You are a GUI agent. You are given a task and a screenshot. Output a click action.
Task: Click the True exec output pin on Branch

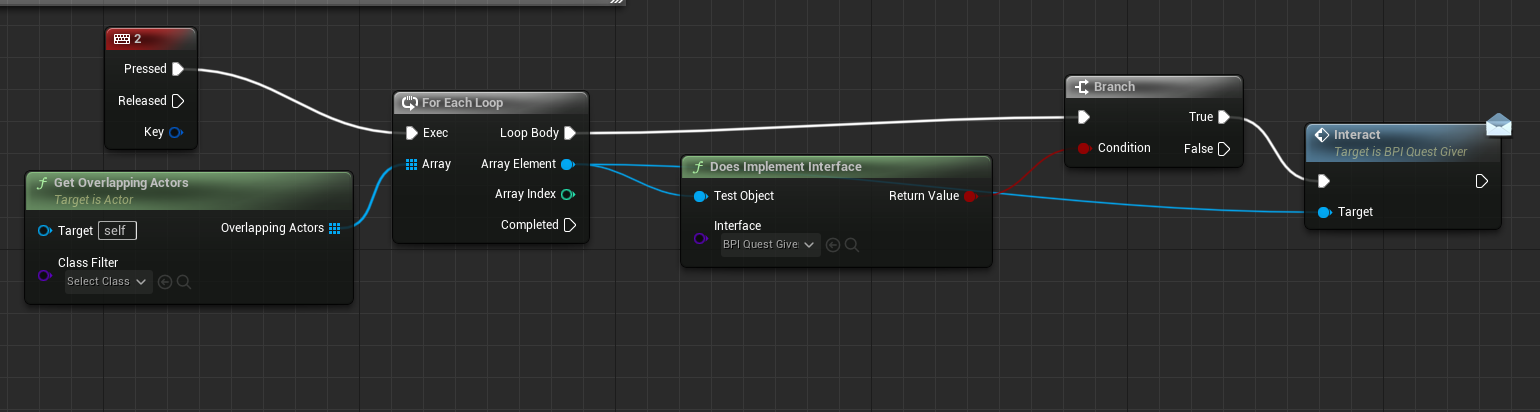pos(1224,117)
